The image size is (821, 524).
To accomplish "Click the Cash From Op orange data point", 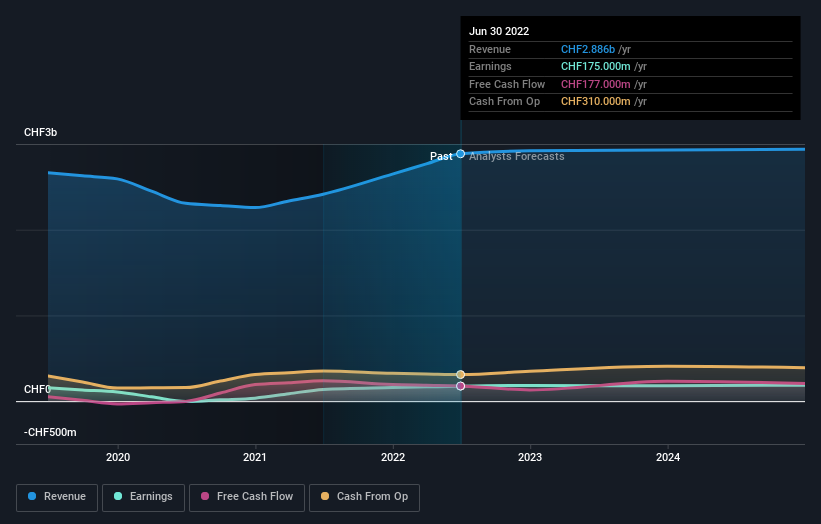I will pos(460,374).
